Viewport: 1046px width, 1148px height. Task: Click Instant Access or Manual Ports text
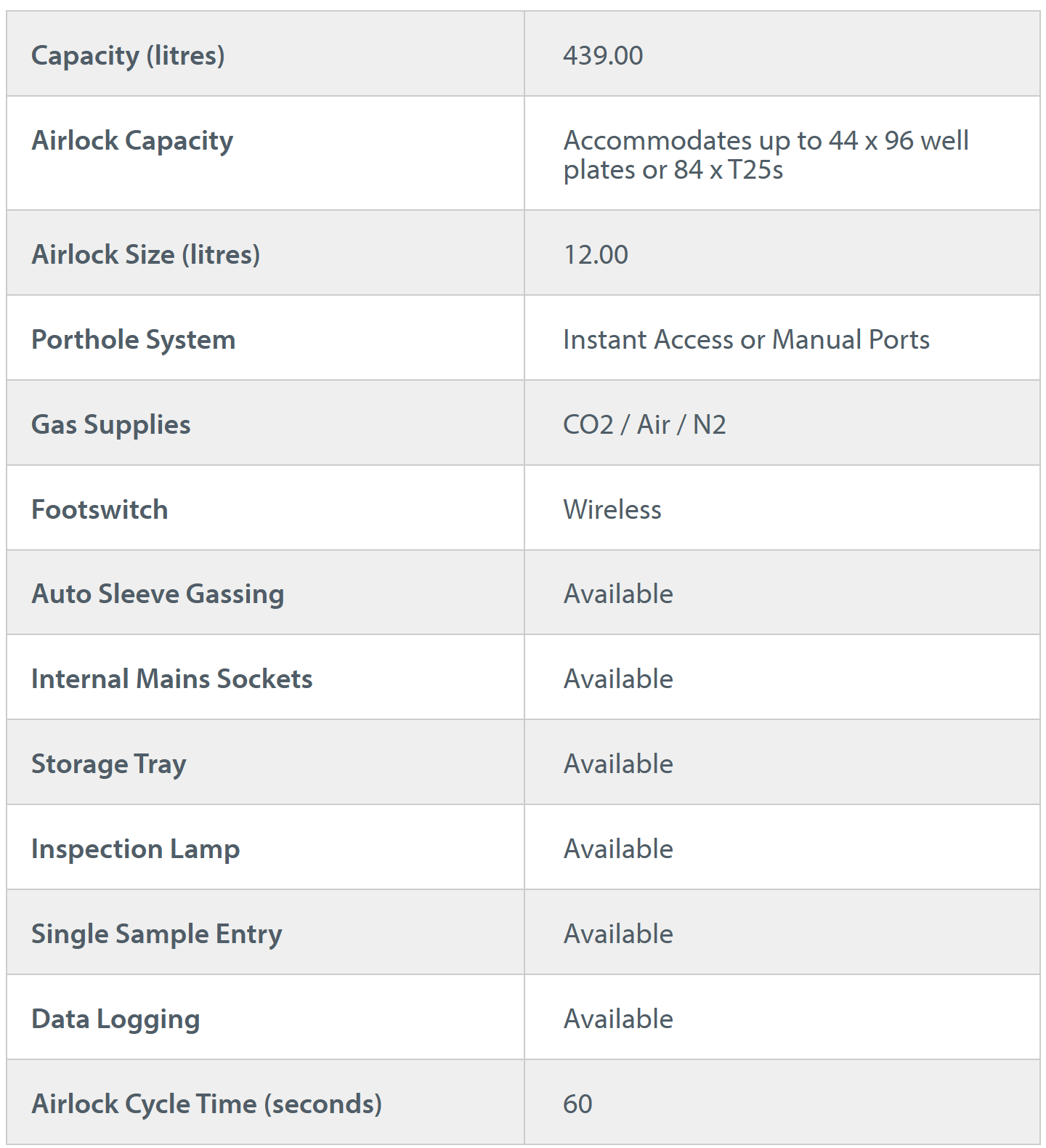pyautogui.click(x=746, y=339)
